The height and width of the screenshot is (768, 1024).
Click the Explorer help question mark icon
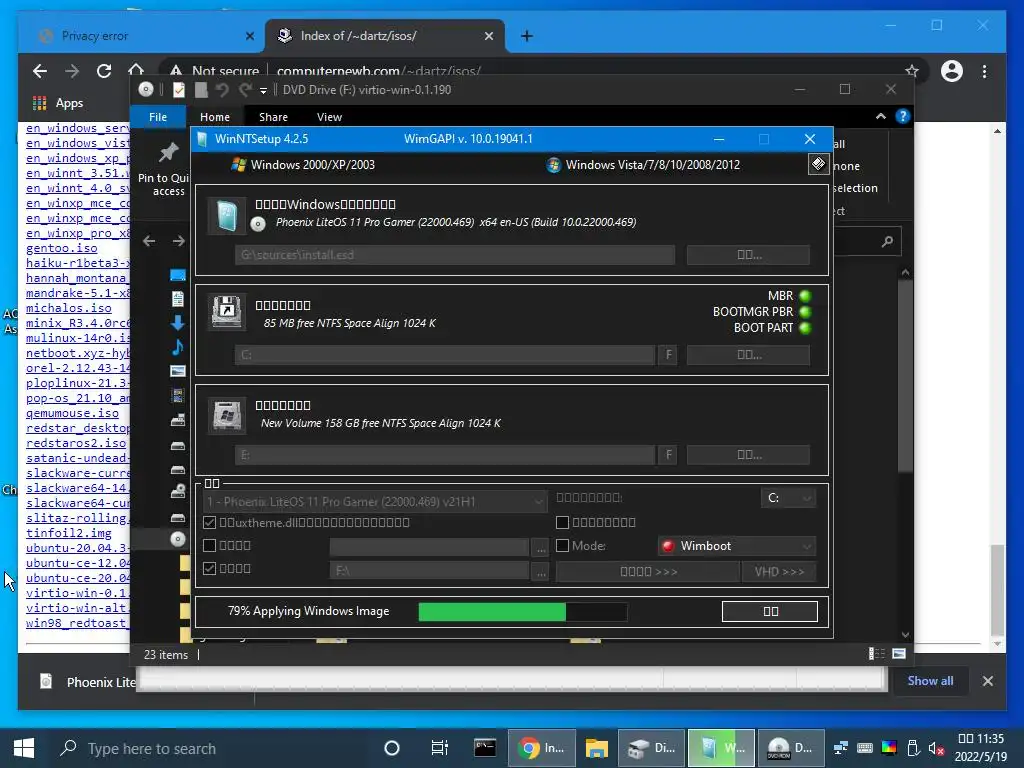(x=903, y=116)
